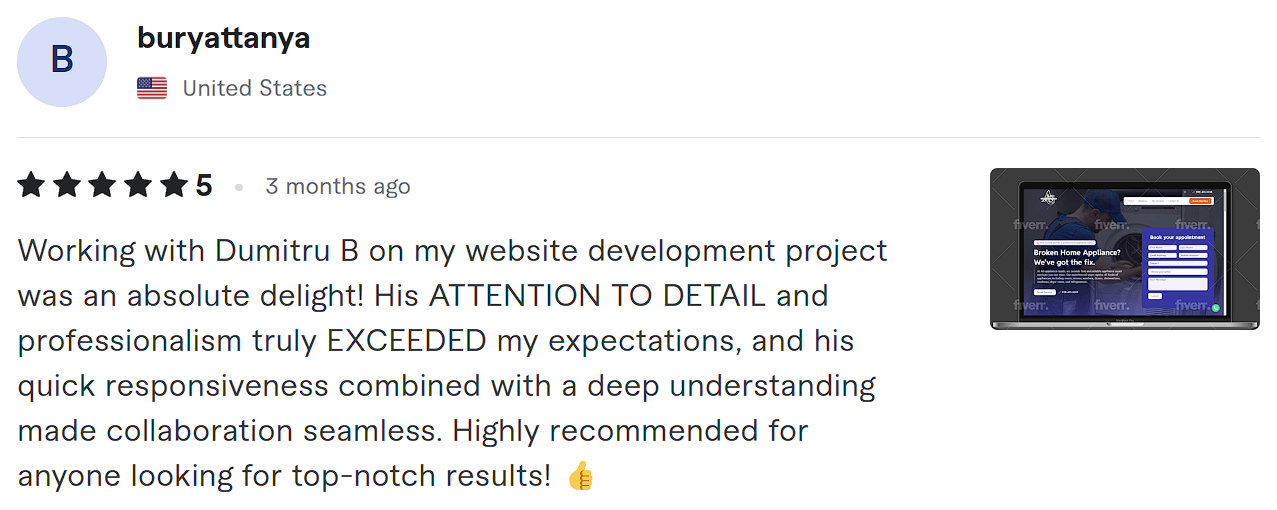Click the fifth rating star
The height and width of the screenshot is (510, 1277).
pyautogui.click(x=175, y=185)
